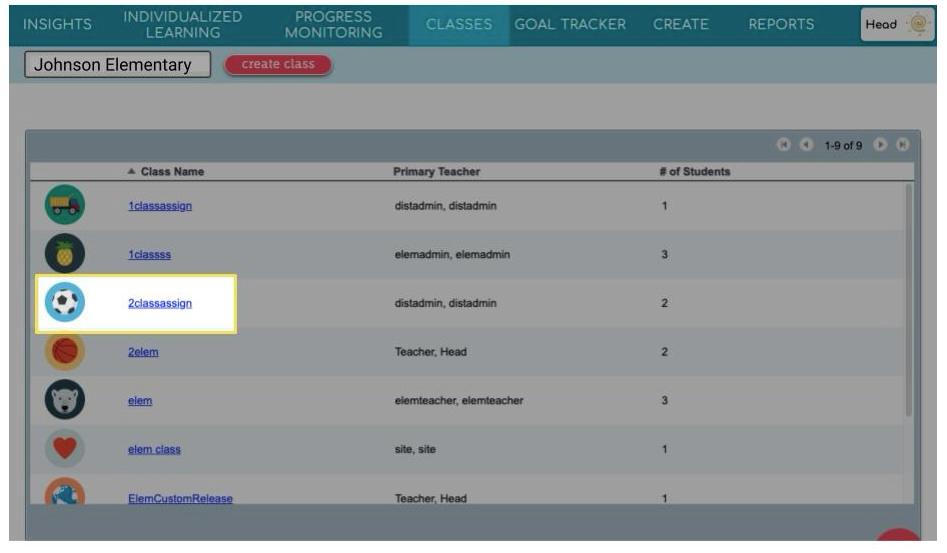Click the heart icon for elem class
The image size is (947, 553).
pos(65,449)
